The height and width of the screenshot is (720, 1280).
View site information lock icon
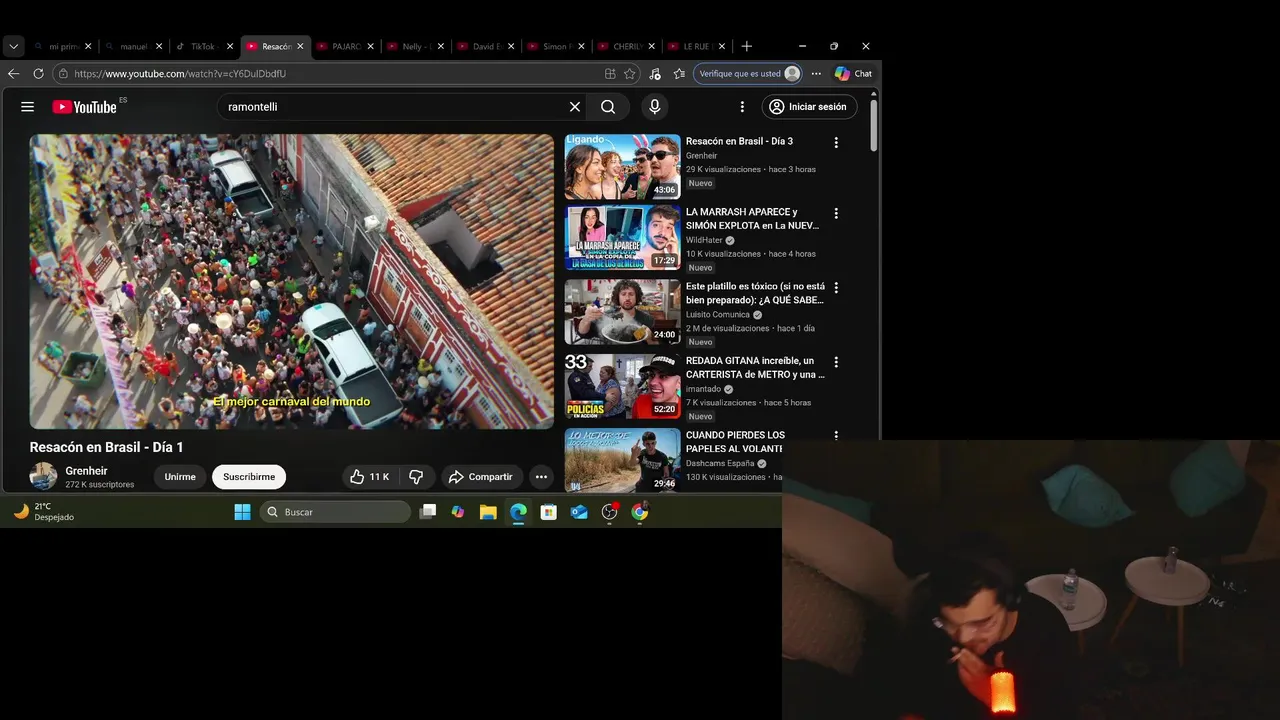coord(63,74)
